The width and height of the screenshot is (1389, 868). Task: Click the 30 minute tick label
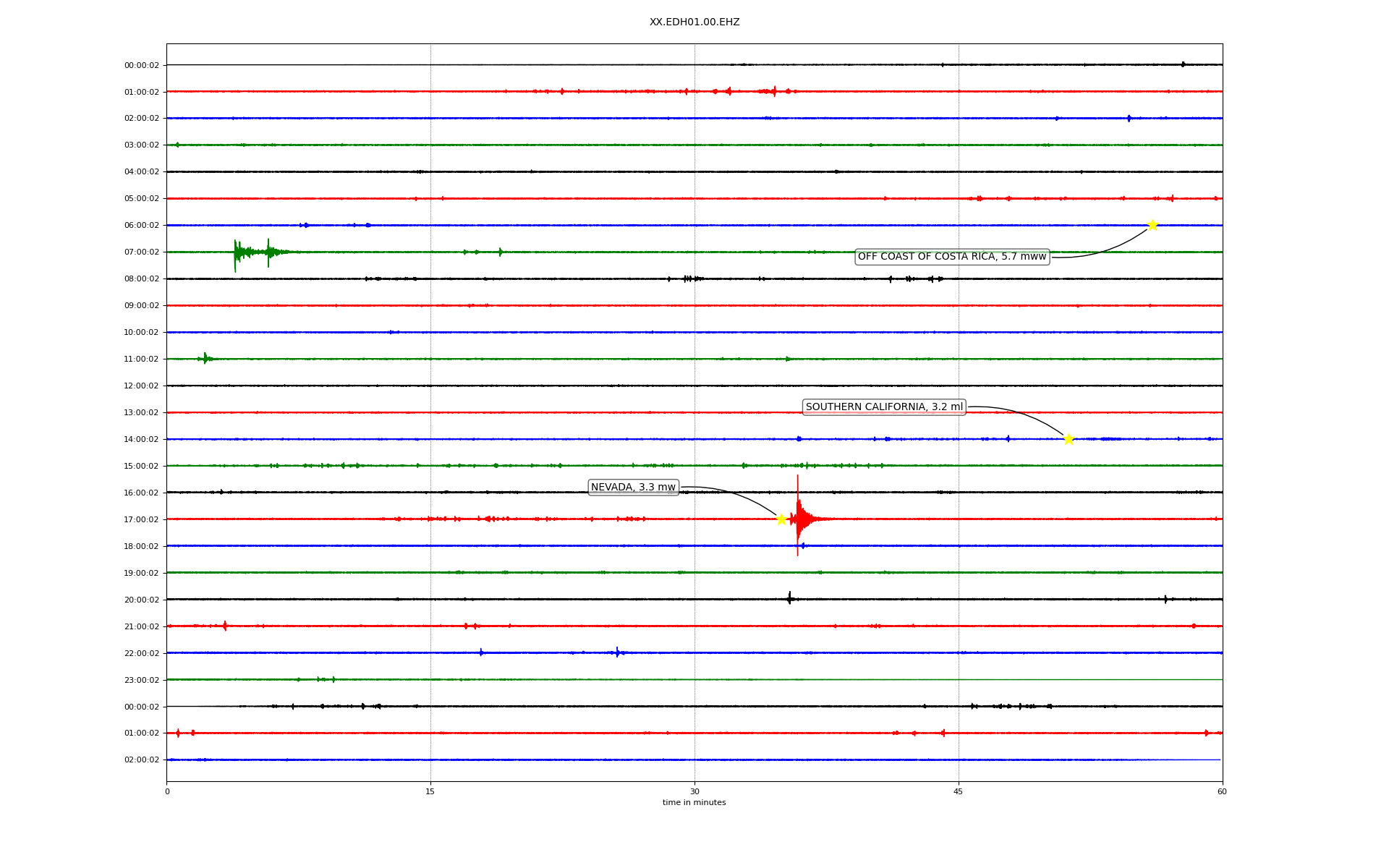pyautogui.click(x=694, y=791)
